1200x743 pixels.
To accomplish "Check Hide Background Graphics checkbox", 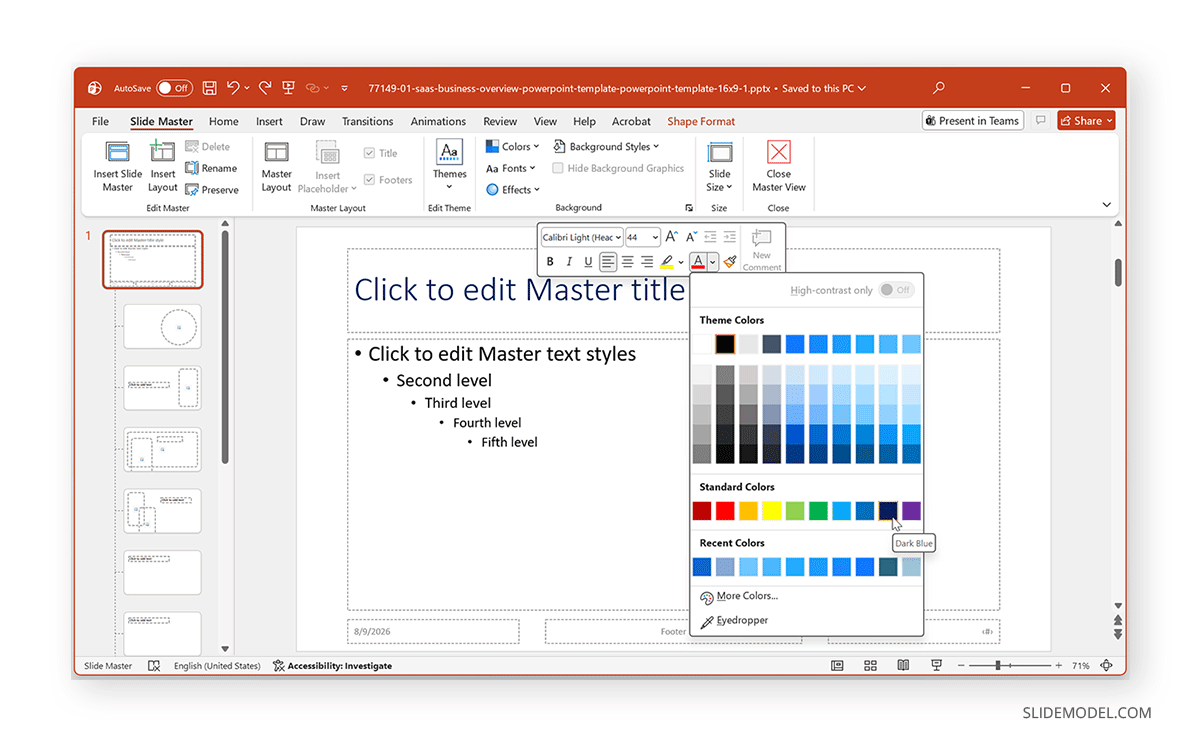I will point(558,168).
